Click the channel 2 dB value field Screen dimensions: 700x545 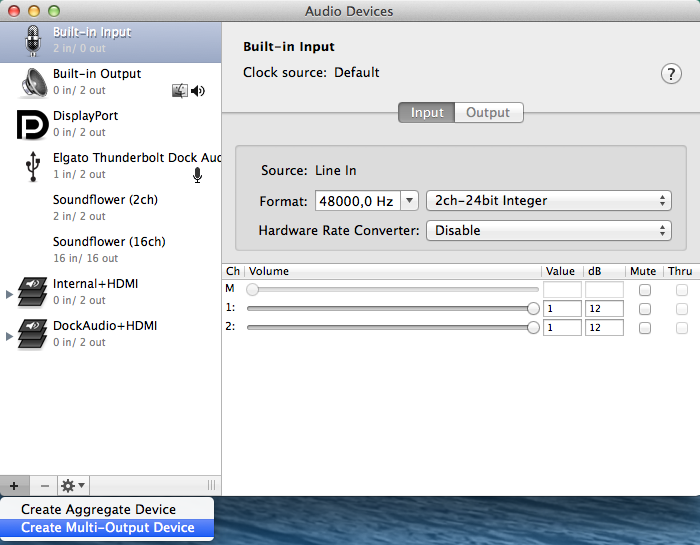point(604,328)
